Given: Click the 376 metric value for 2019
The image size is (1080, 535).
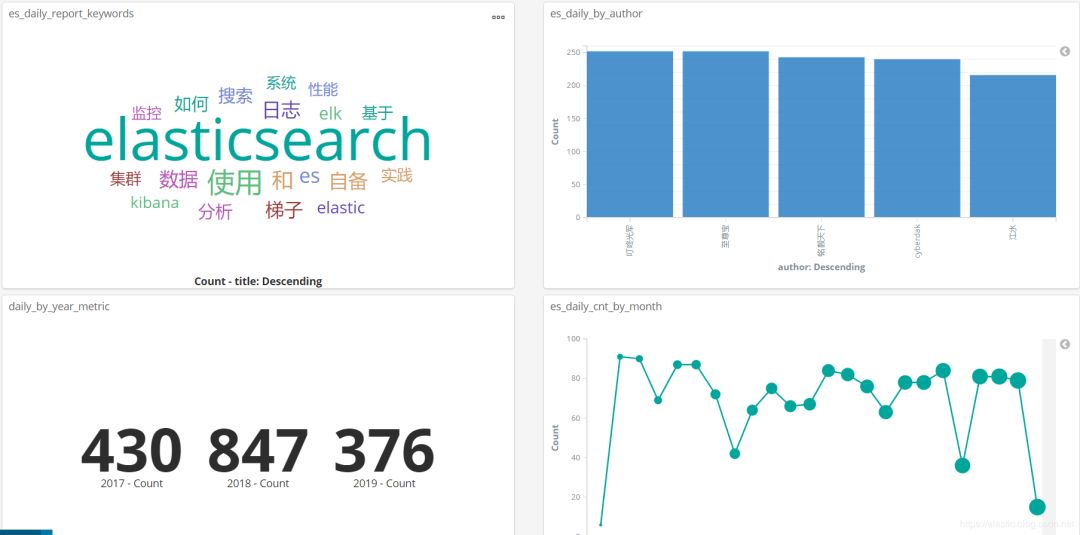Looking at the screenshot, I should click(x=384, y=451).
